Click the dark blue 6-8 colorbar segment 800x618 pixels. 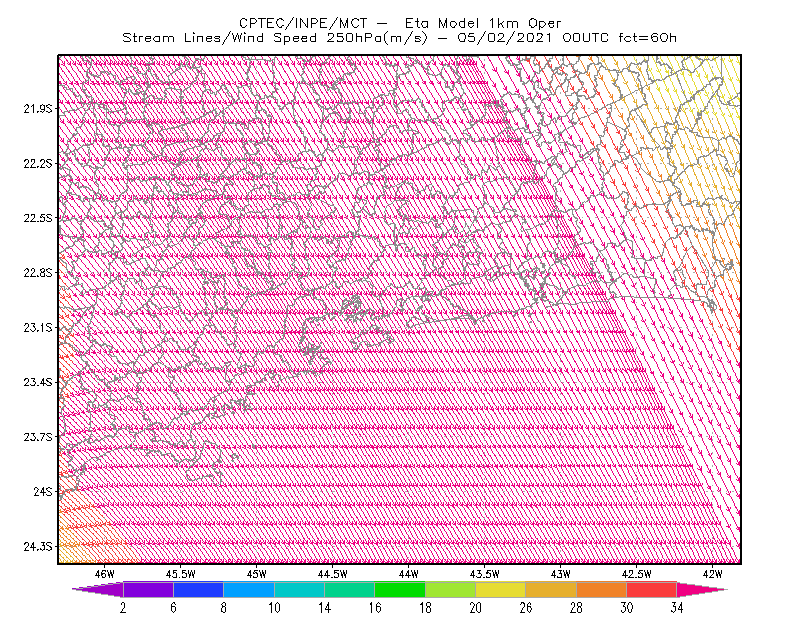pos(198,589)
